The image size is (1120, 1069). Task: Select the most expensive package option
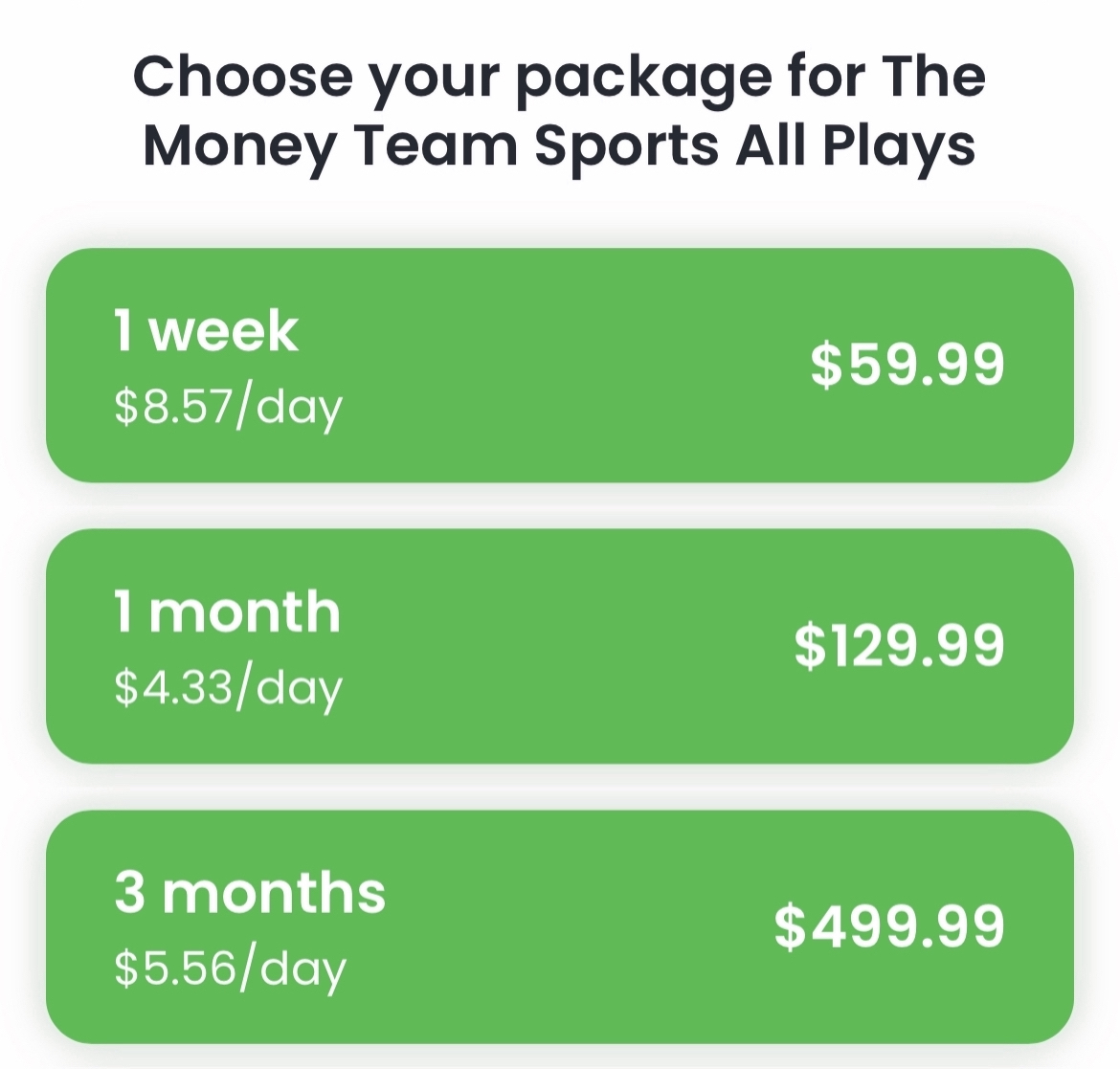560,926
